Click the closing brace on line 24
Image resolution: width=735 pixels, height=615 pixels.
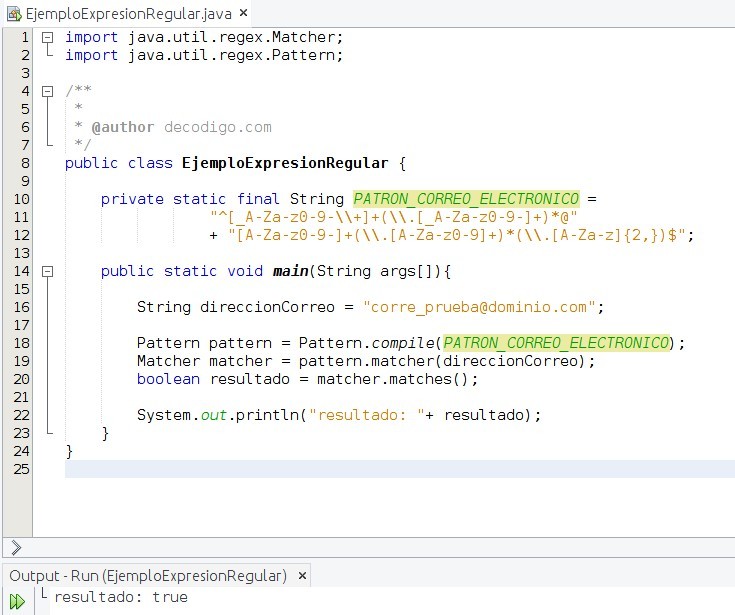click(69, 451)
